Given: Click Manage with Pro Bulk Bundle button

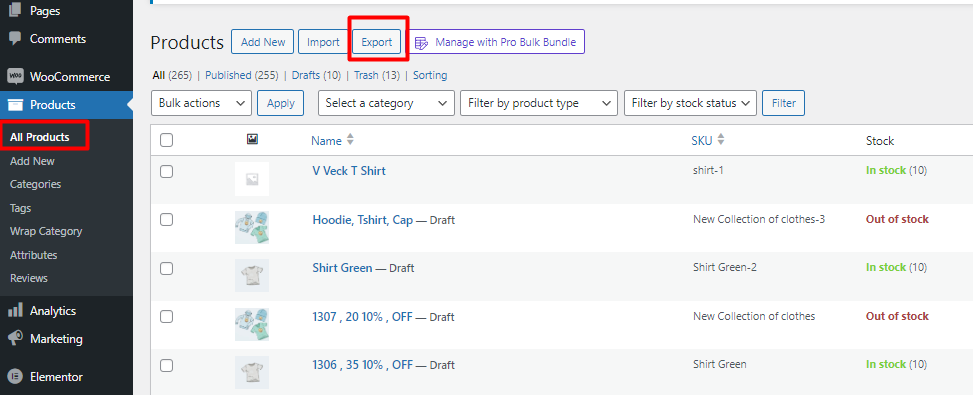Looking at the screenshot, I should (x=496, y=42).
